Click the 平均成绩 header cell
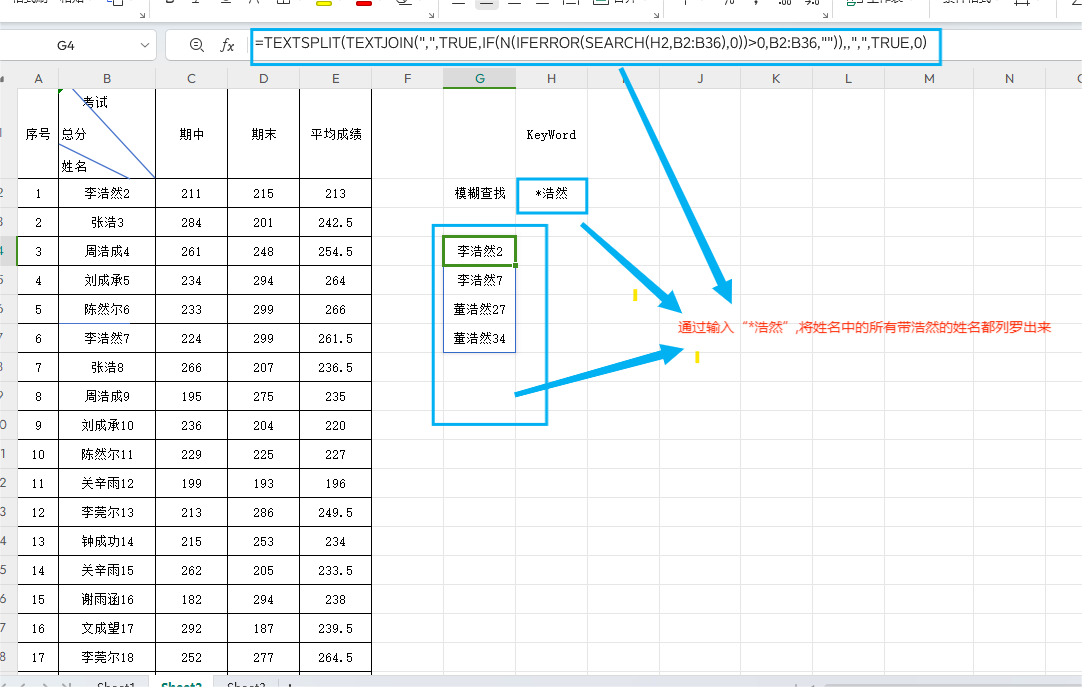 pos(335,134)
